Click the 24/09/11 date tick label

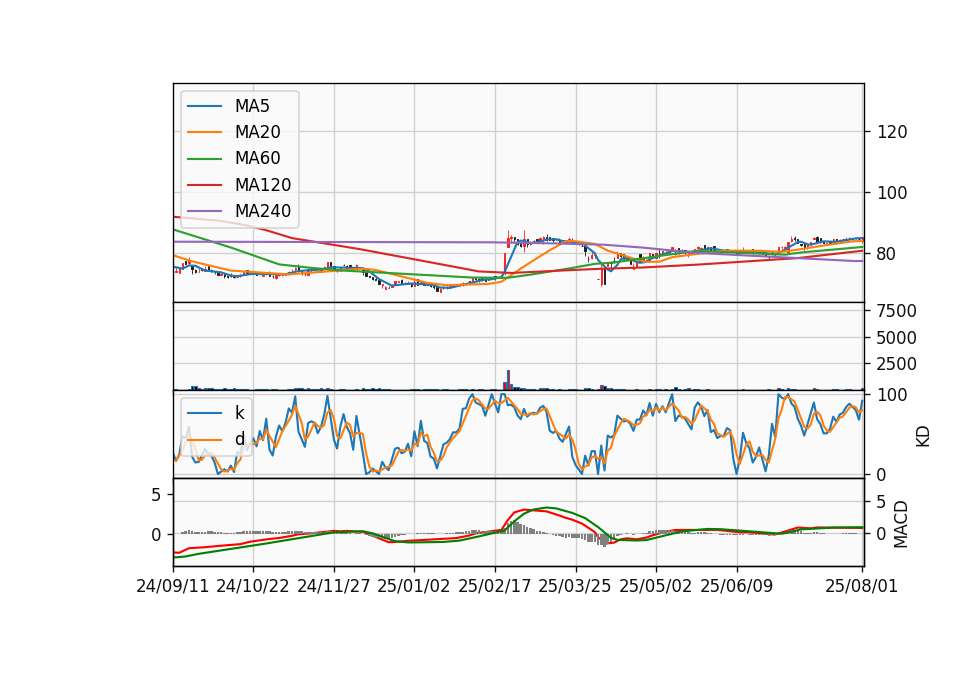coord(173,586)
